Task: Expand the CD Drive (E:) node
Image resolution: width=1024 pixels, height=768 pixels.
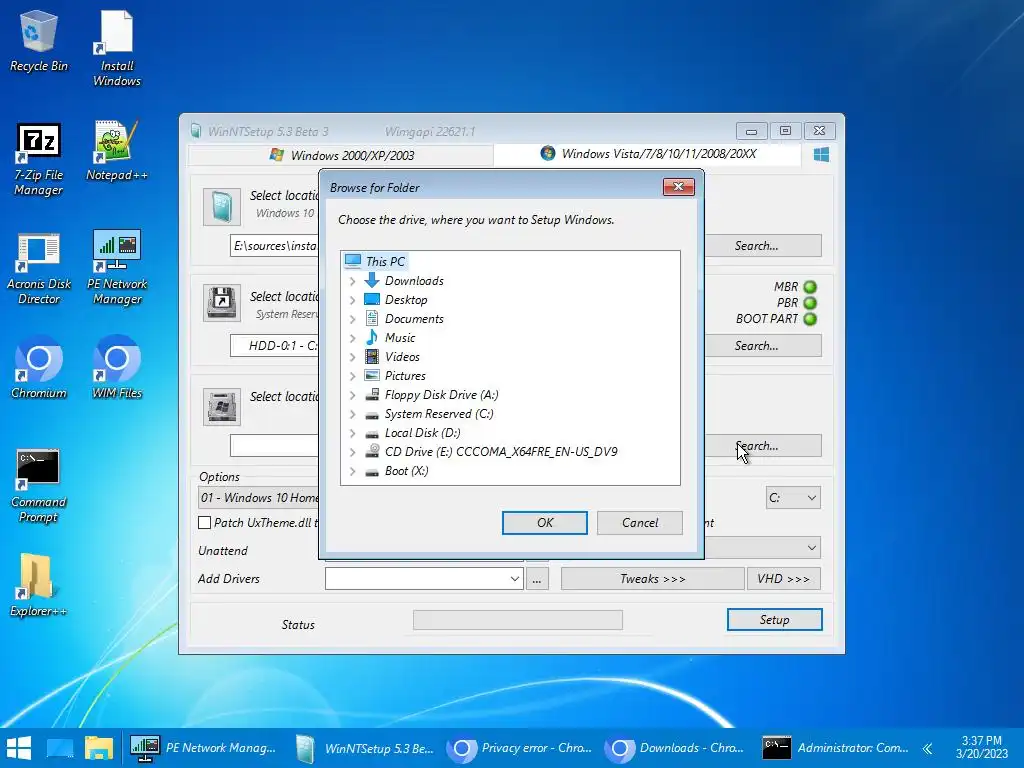Action: (353, 452)
